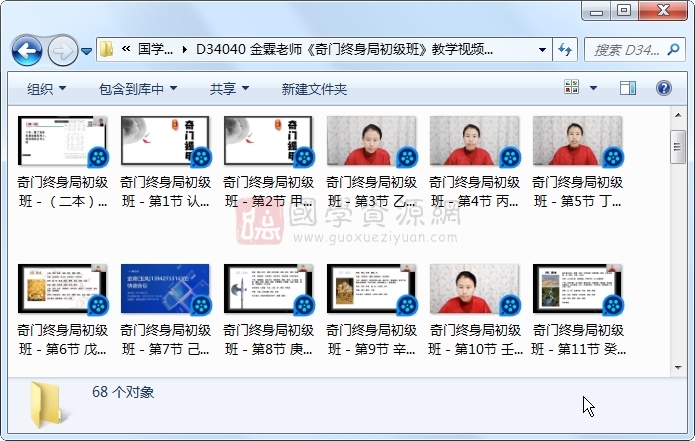This screenshot has height=441, width=695.
Task: Maximize the Explorer window
Action: pyautogui.click(x=624, y=10)
